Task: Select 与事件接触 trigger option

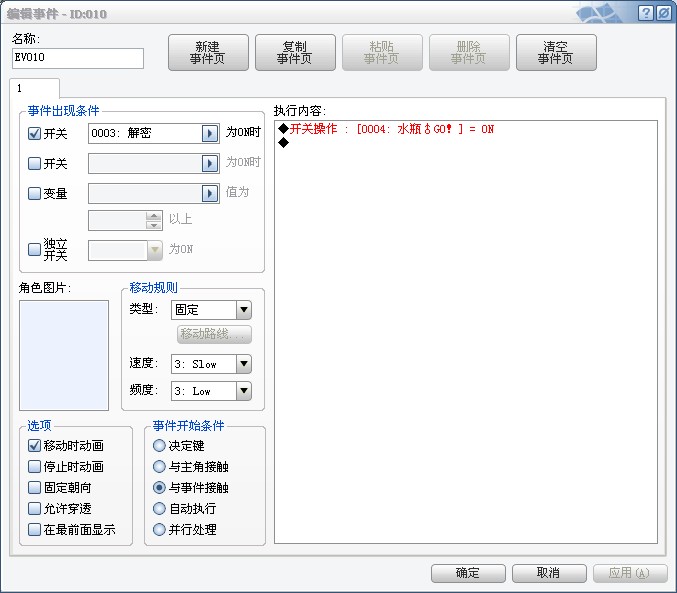Action: pyautogui.click(x=159, y=487)
